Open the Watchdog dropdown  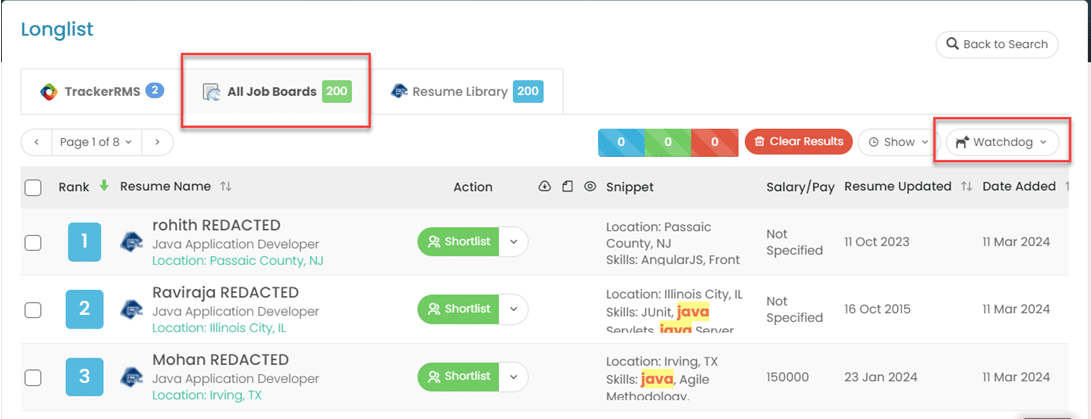click(x=1001, y=142)
